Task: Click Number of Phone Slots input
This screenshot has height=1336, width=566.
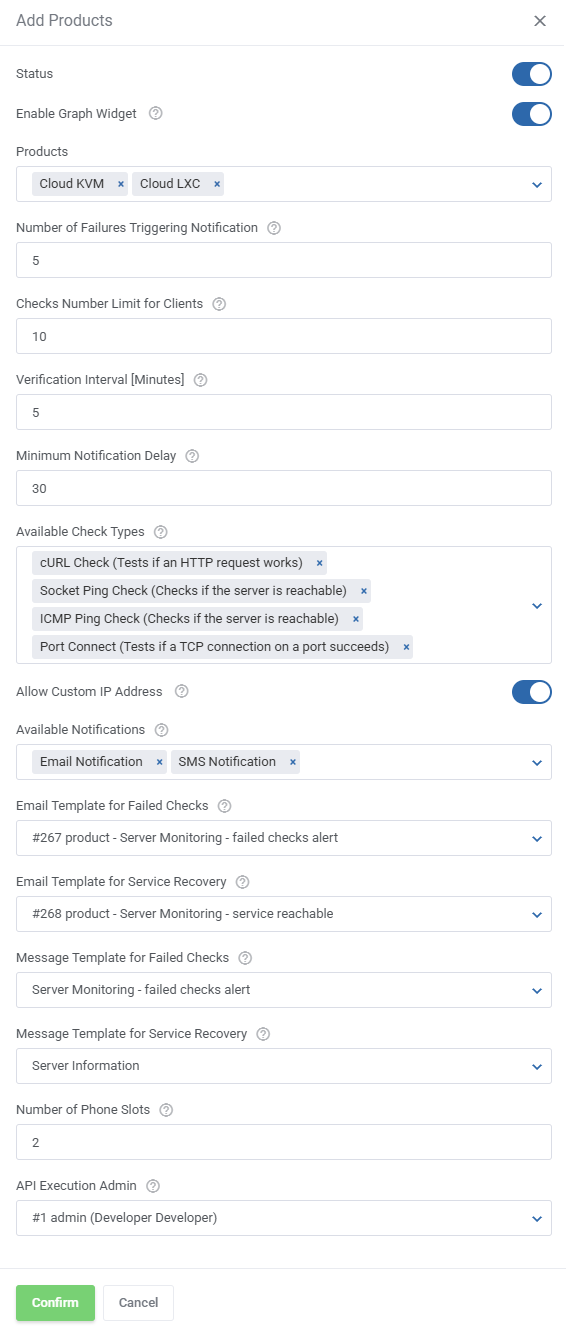Action: [x=284, y=1142]
